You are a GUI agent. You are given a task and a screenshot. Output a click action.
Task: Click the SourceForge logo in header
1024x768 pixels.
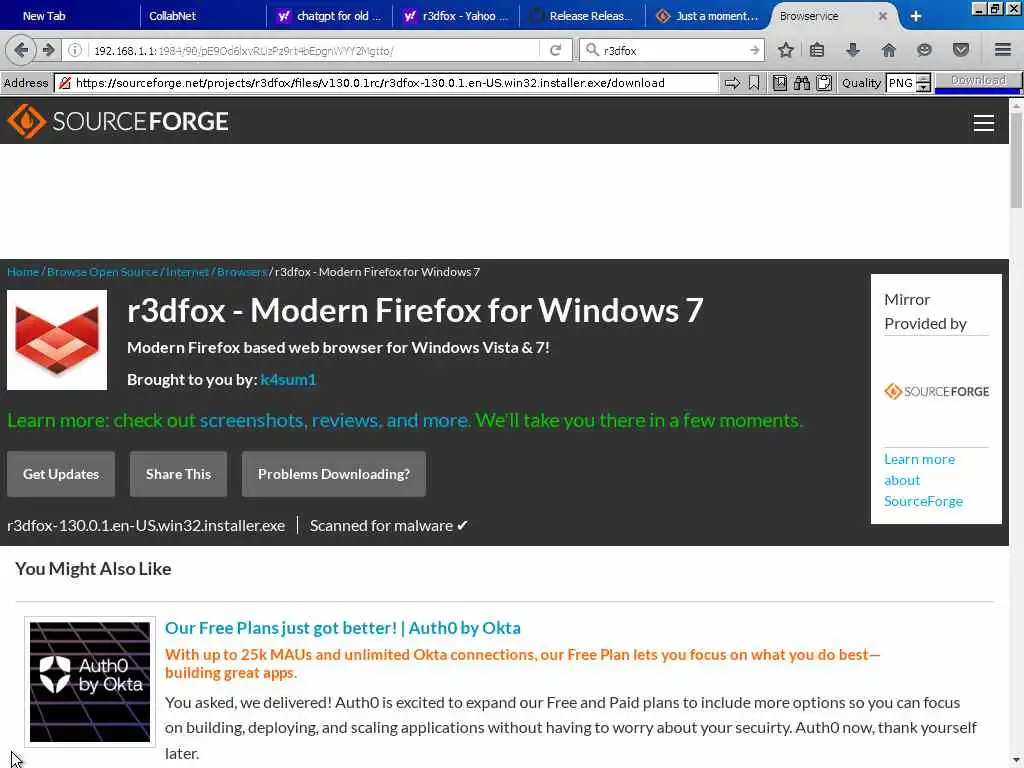tap(118, 121)
